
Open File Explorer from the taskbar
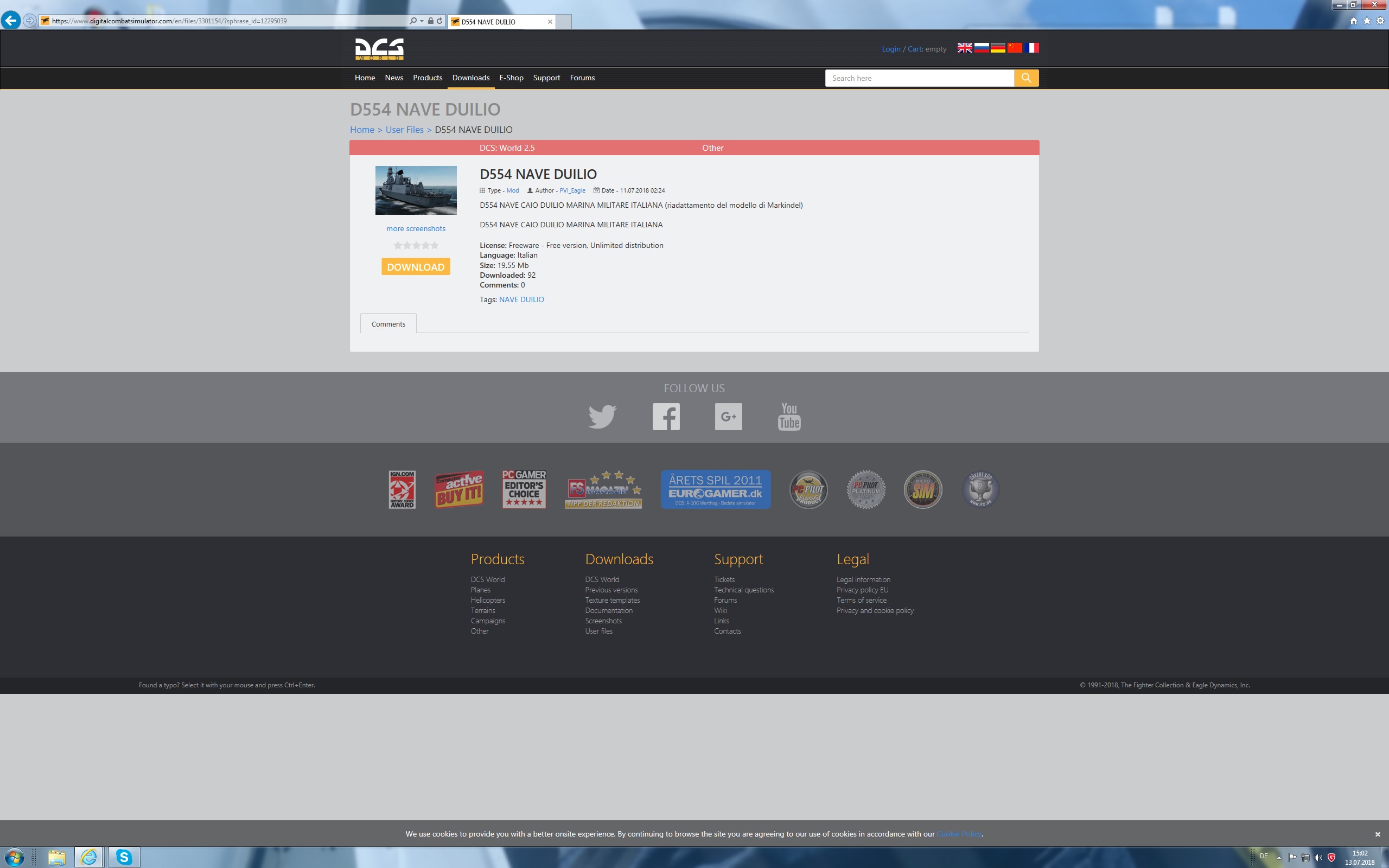click(x=56, y=858)
